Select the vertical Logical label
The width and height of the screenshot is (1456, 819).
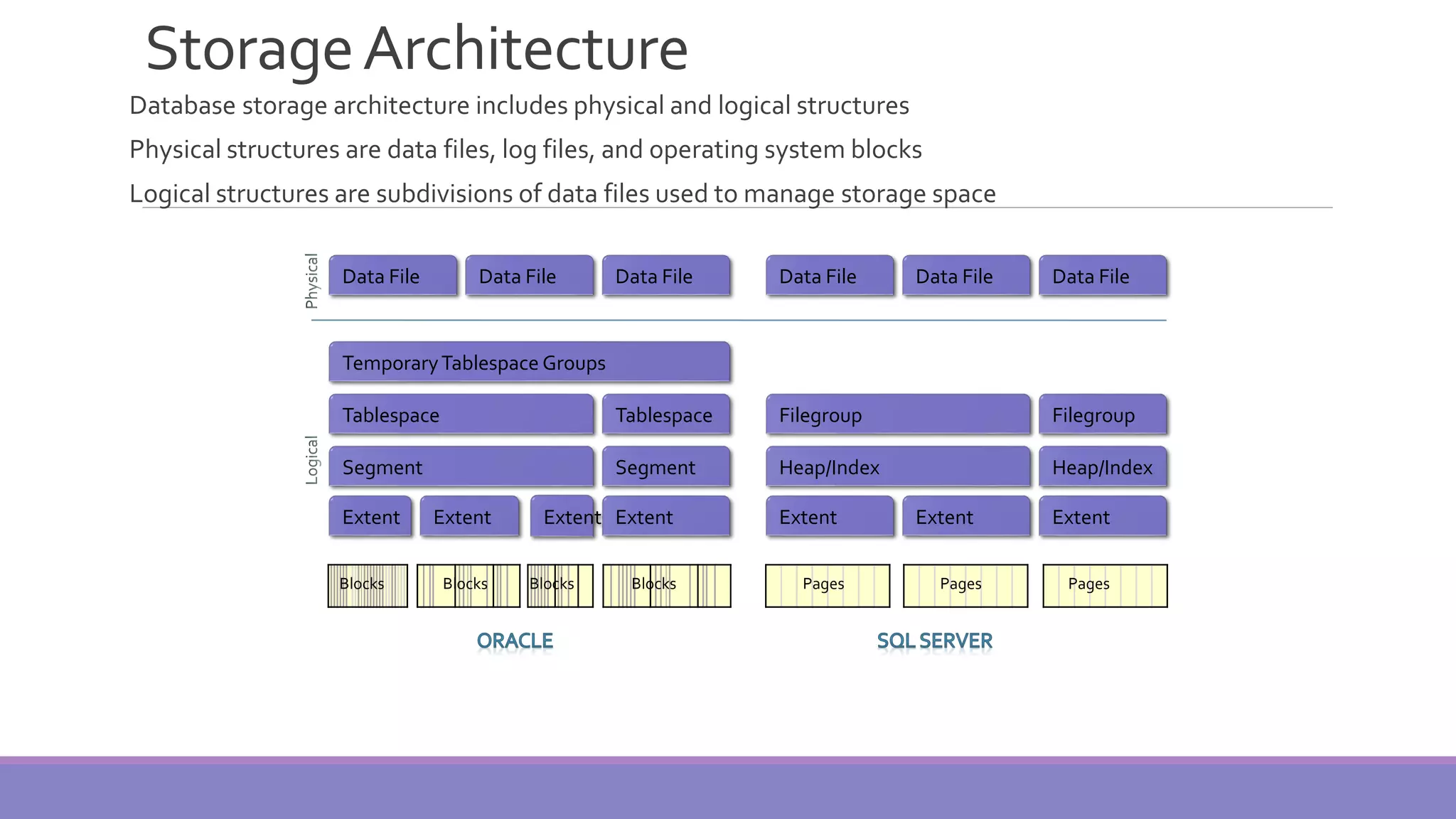(311, 460)
